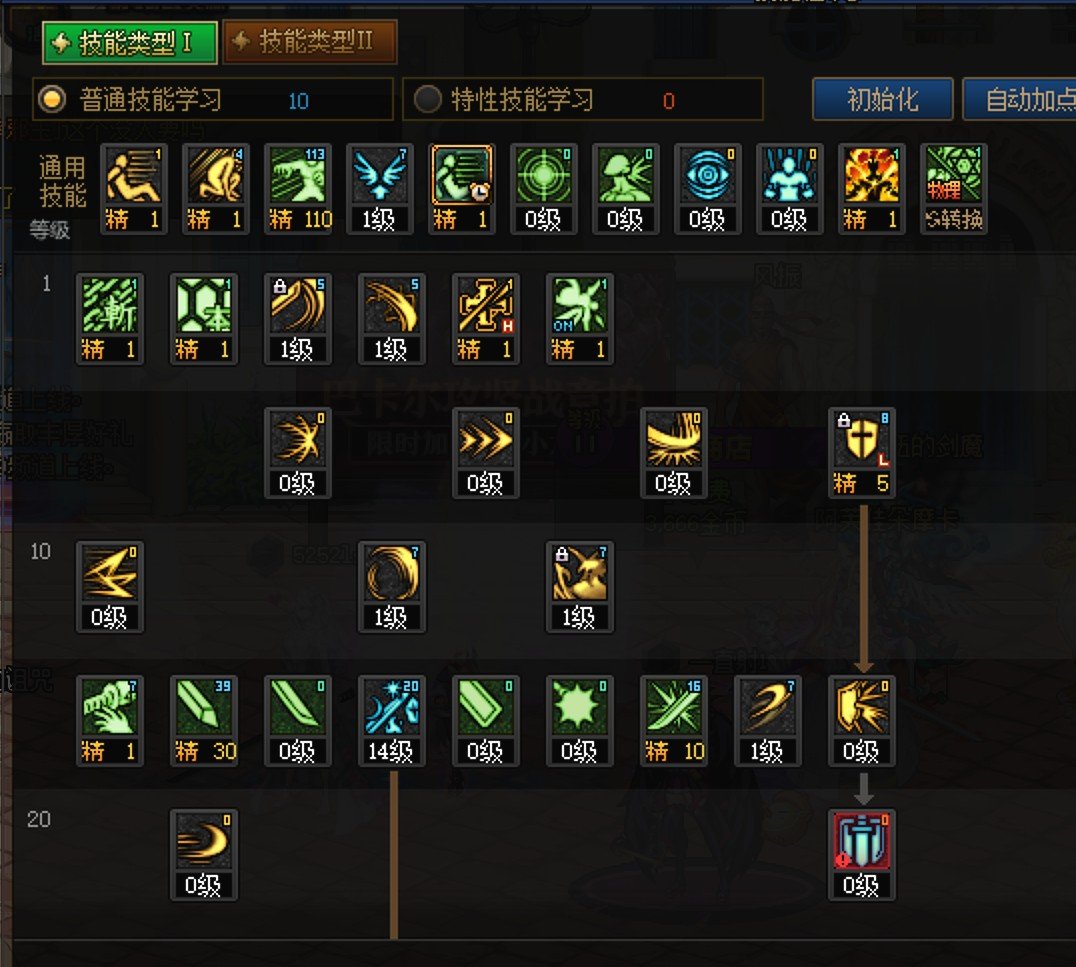
Task: Select the 14级 blue sword skill
Action: coord(392,721)
